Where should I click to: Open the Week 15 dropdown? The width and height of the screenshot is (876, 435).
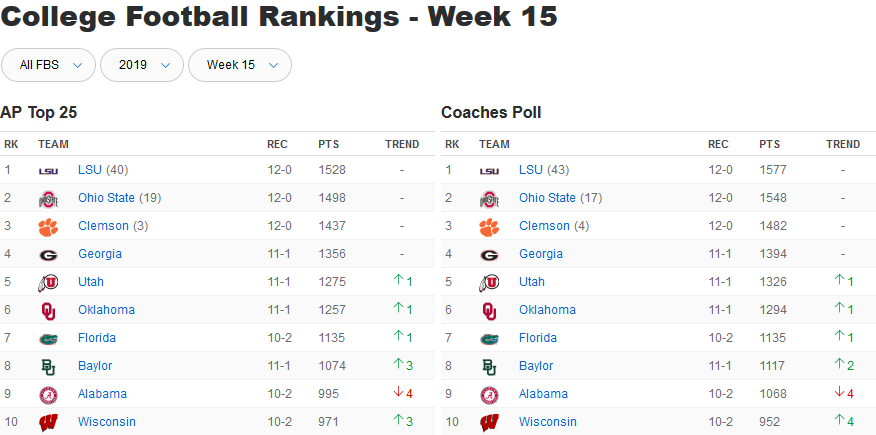(239, 65)
